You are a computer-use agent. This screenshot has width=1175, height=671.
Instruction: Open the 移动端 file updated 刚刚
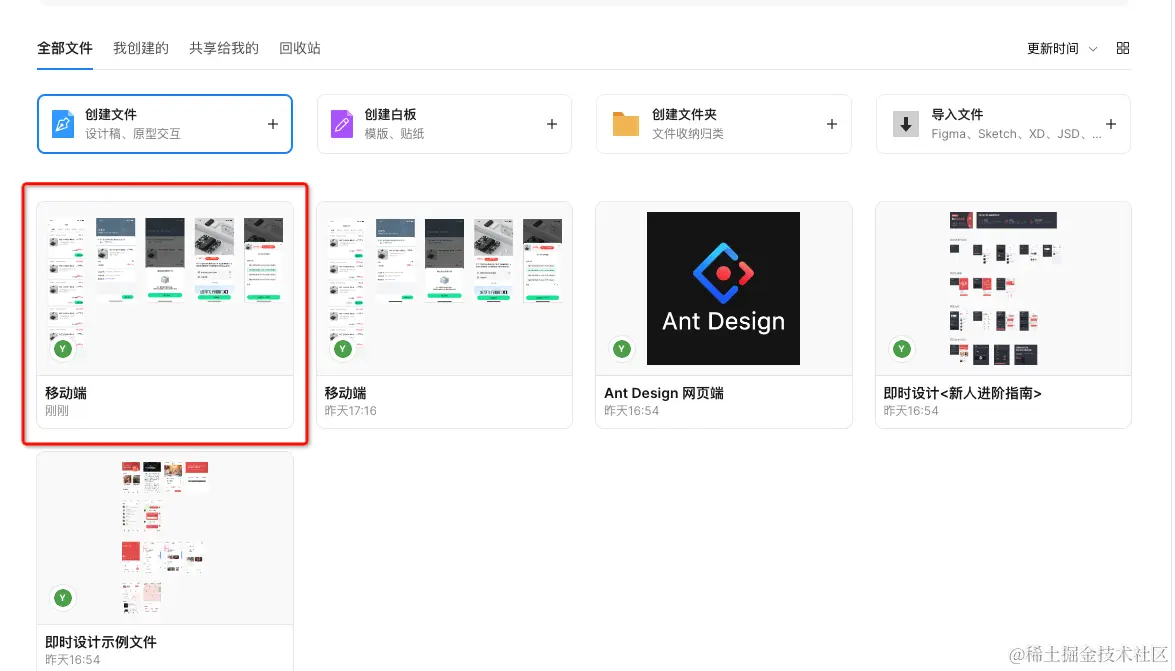[165, 315]
